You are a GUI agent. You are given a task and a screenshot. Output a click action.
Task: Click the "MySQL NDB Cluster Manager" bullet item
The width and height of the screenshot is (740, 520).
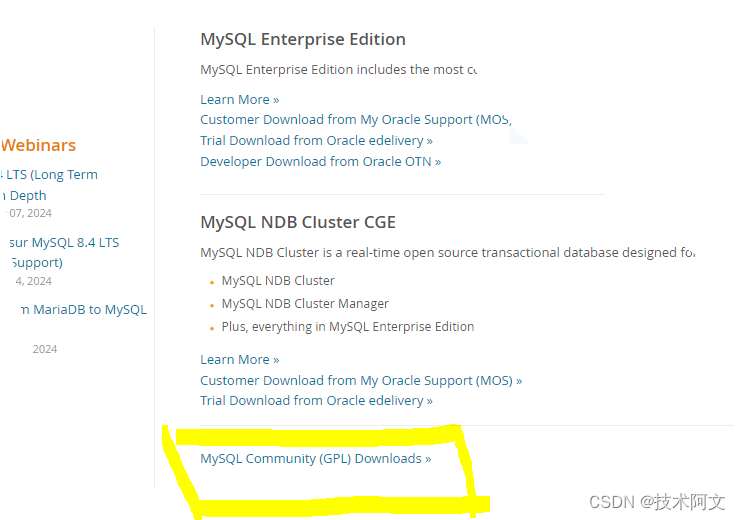pyautogui.click(x=305, y=304)
